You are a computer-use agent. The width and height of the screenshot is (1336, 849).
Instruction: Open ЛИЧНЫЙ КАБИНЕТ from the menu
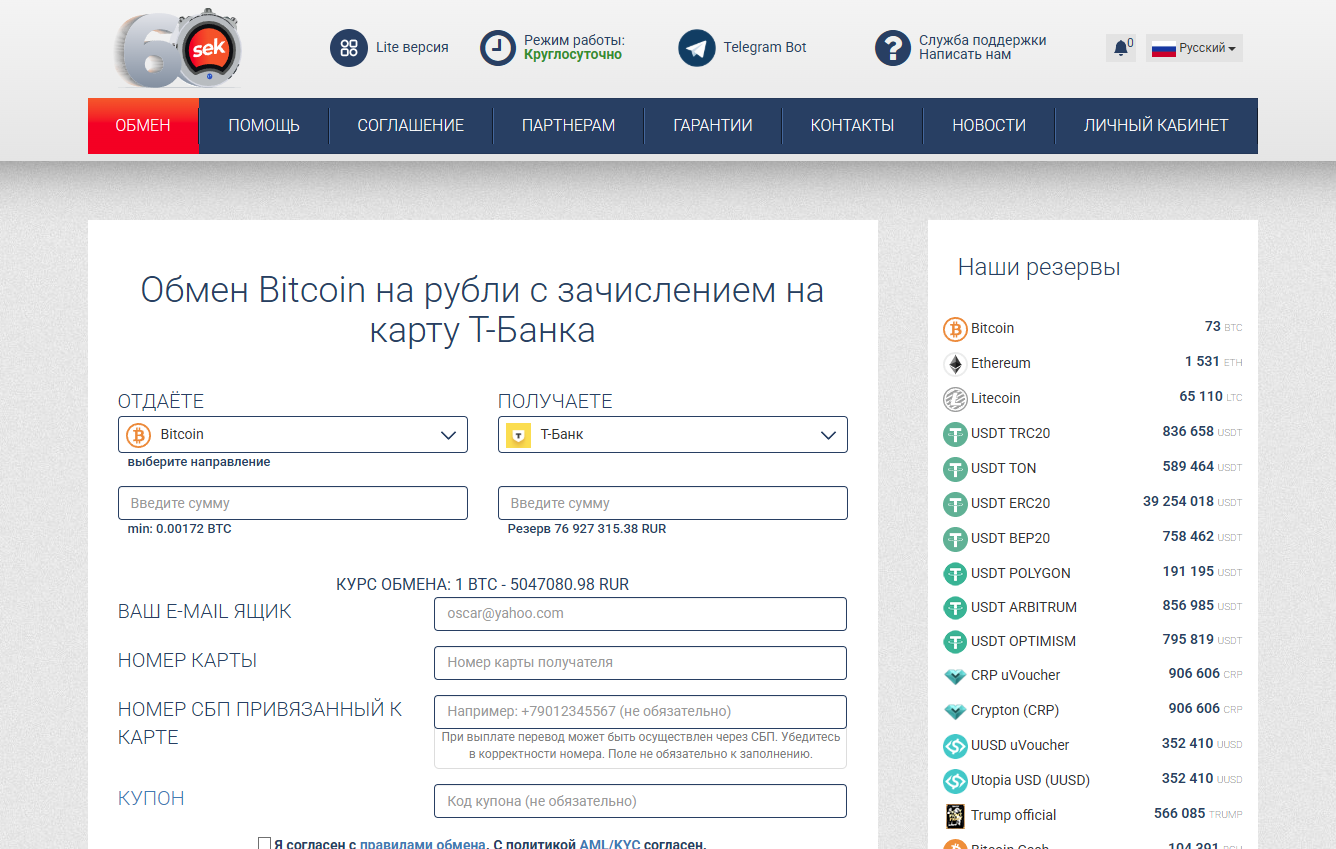(x=1156, y=125)
